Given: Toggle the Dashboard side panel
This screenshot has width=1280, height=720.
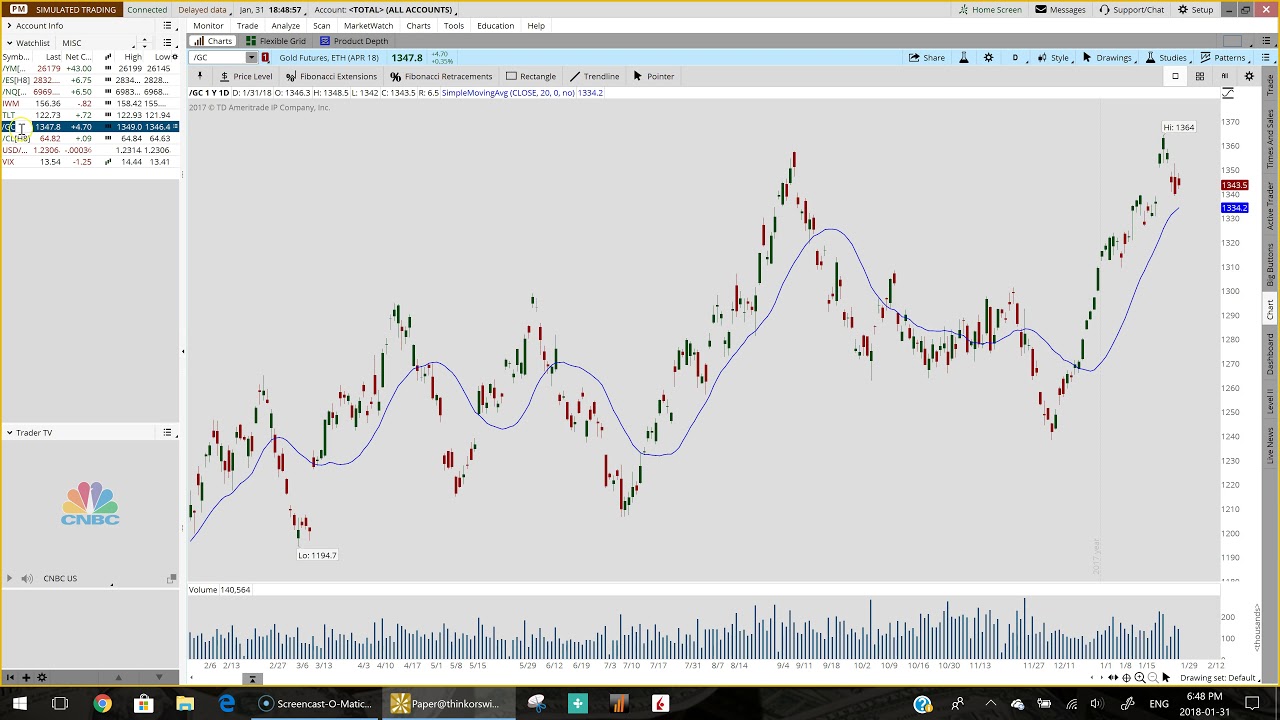Looking at the screenshot, I should [1271, 354].
